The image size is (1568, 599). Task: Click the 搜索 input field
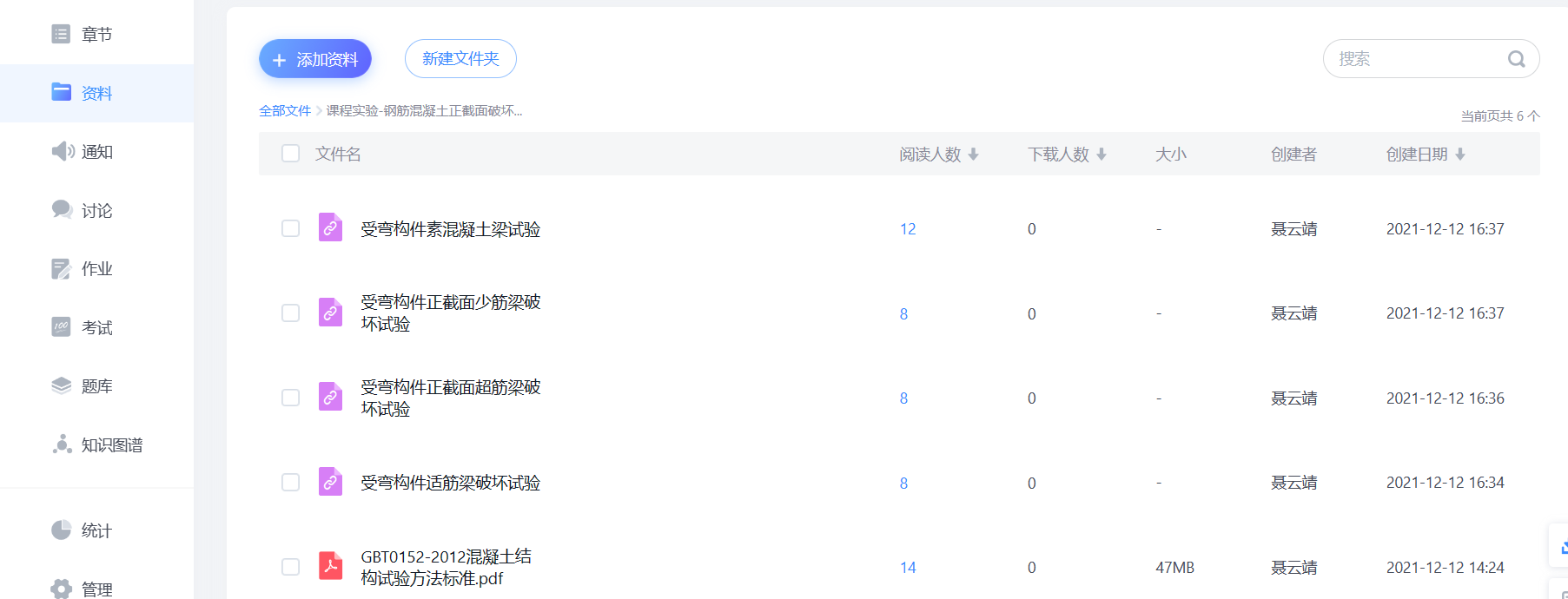pyautogui.click(x=1416, y=59)
